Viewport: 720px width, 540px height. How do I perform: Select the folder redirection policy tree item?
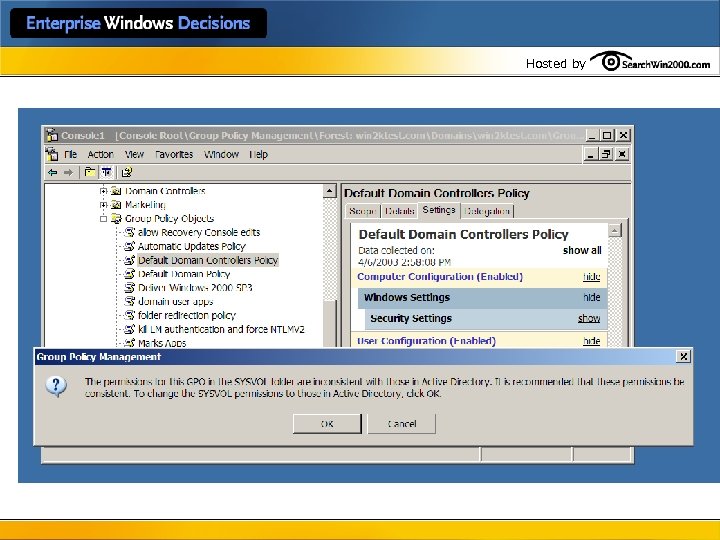(186, 315)
